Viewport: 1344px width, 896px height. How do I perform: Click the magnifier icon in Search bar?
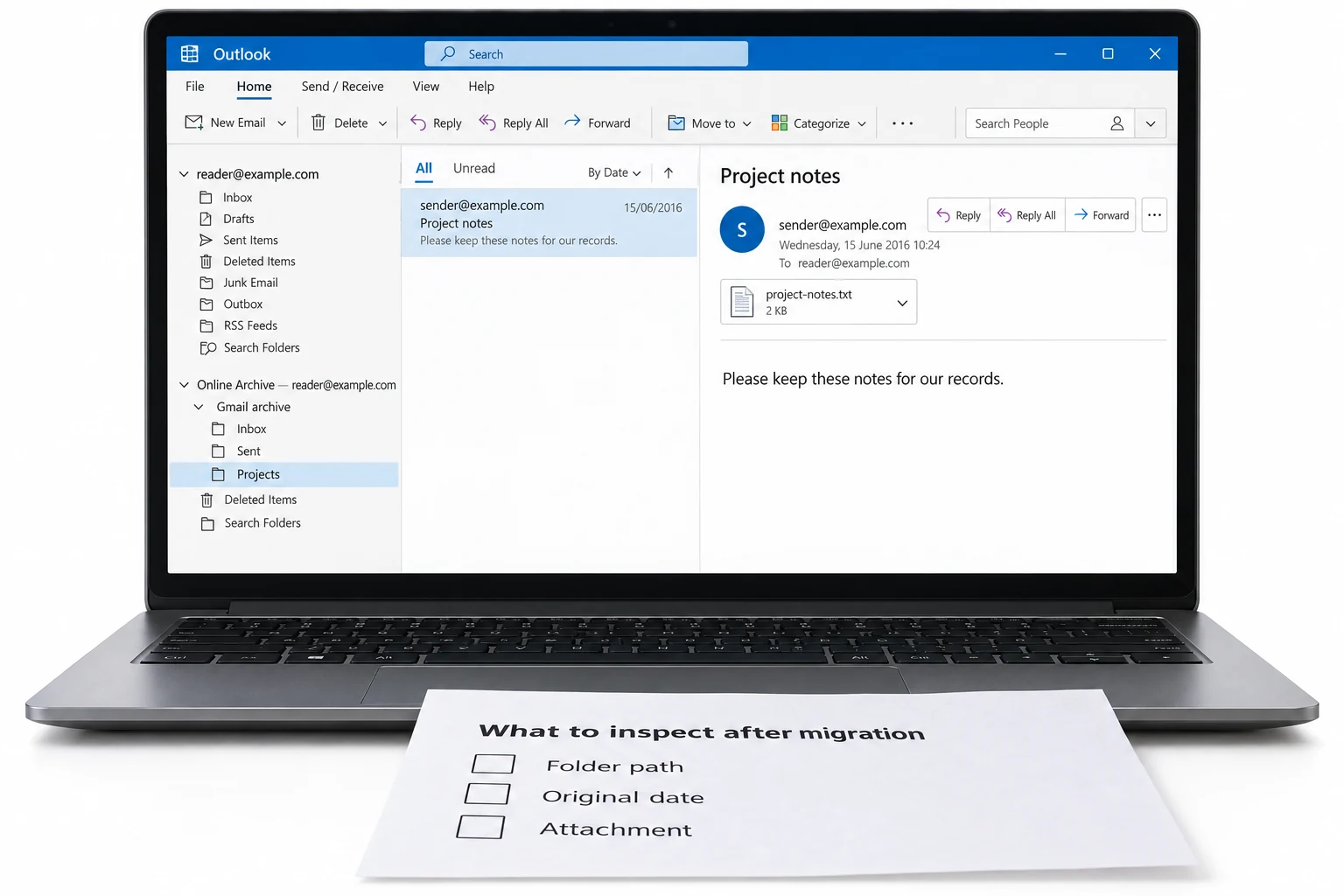coord(448,53)
